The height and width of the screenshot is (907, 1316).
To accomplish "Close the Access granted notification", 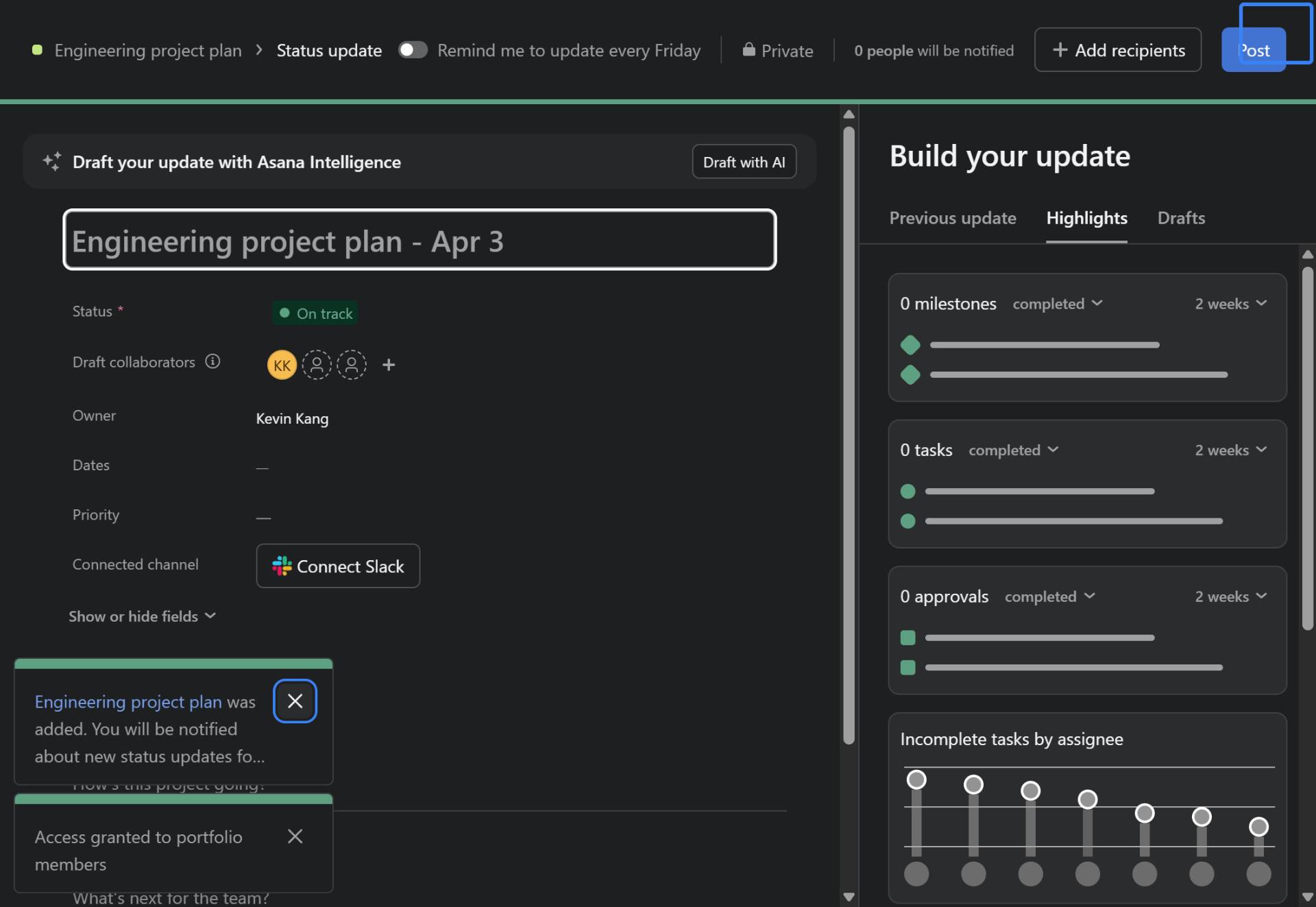I will pos(295,836).
